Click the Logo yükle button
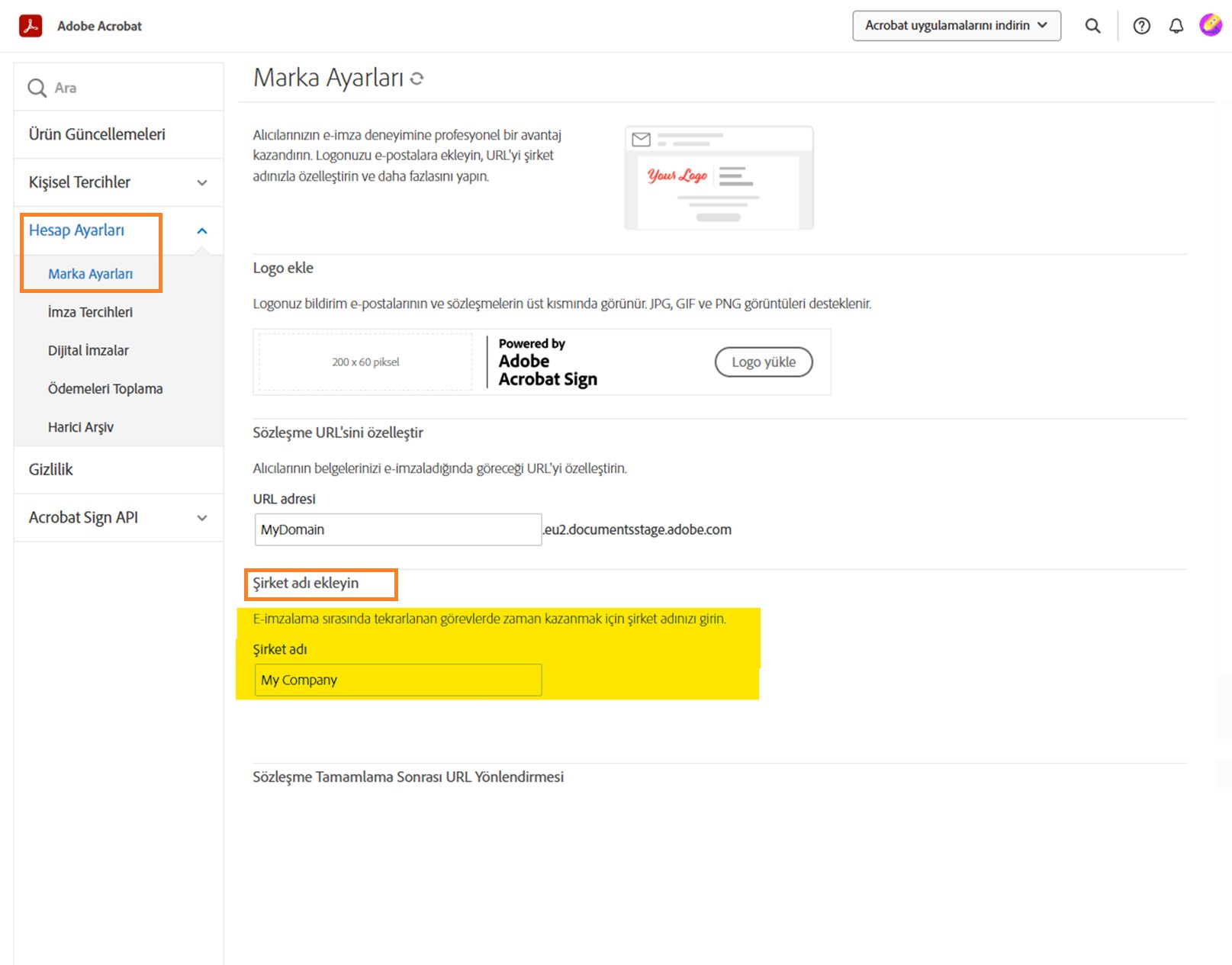 [764, 362]
